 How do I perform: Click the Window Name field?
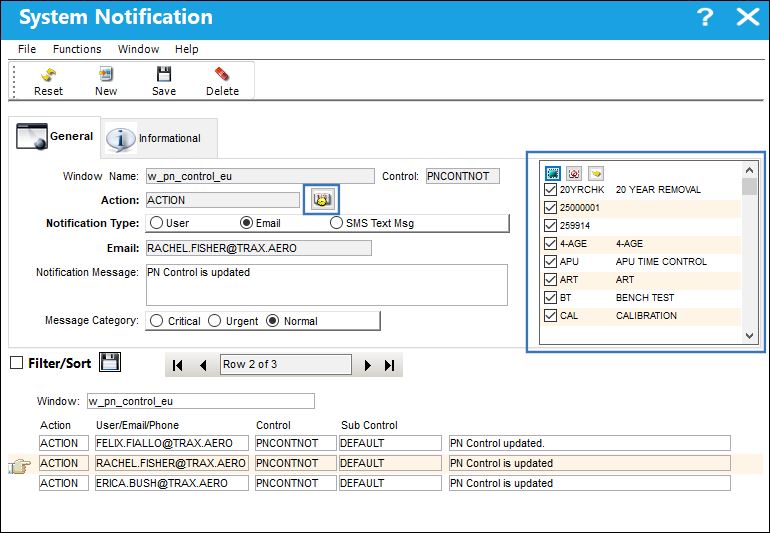(260, 176)
